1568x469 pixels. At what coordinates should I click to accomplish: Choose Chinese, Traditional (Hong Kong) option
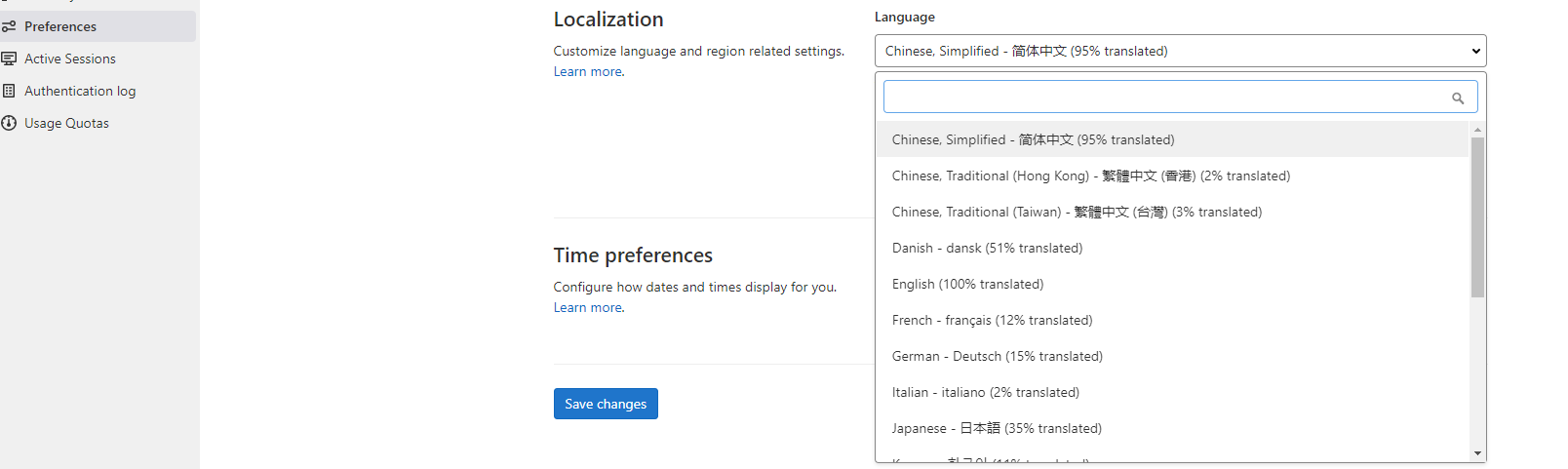tap(1090, 176)
